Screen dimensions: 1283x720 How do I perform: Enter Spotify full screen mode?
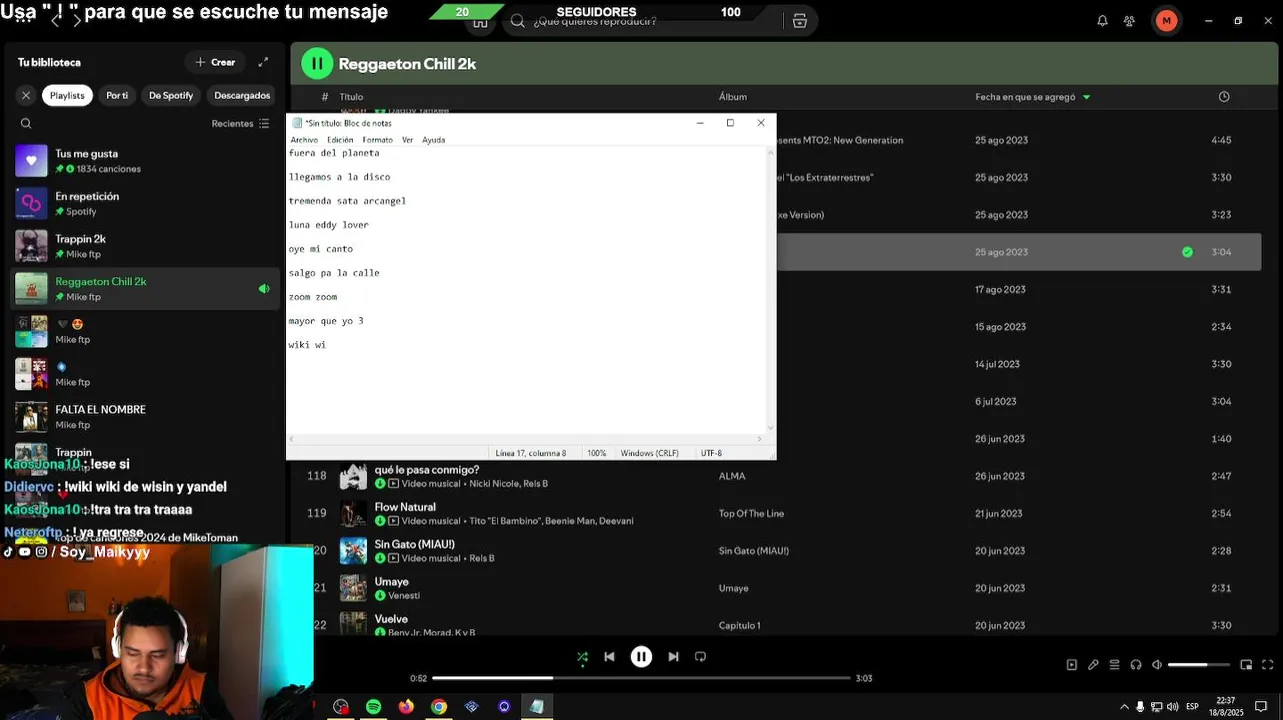[x=1267, y=665]
